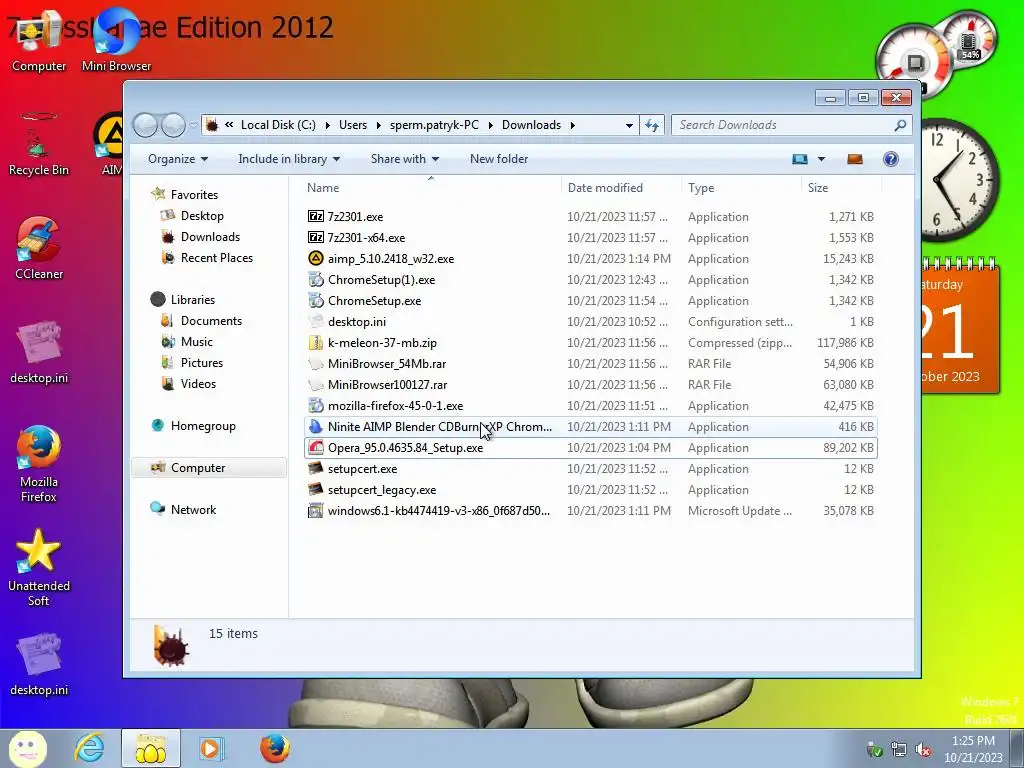The width and height of the screenshot is (1024, 768).
Task: Click the refresh button beside address bar
Action: [652, 125]
